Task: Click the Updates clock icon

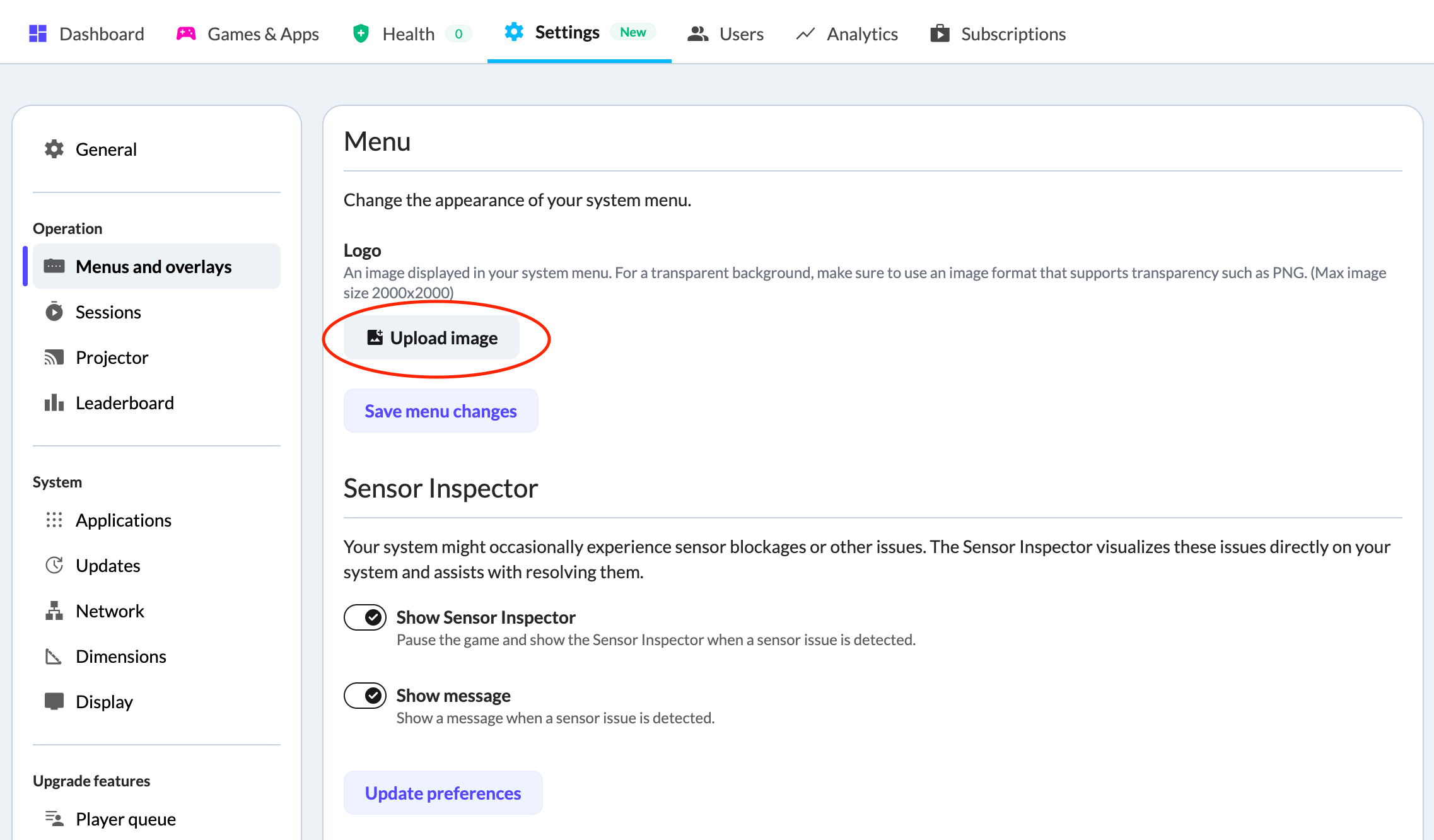Action: coord(54,566)
